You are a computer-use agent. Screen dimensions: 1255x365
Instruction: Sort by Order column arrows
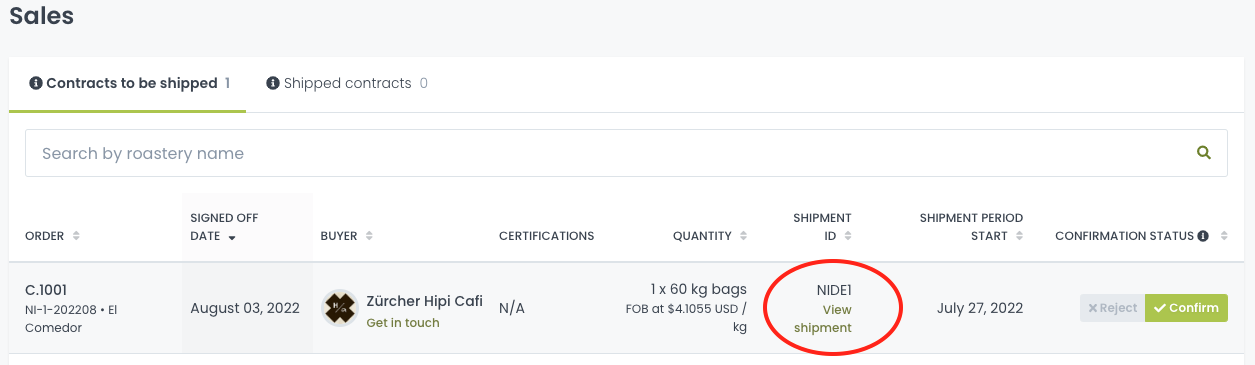[77, 236]
